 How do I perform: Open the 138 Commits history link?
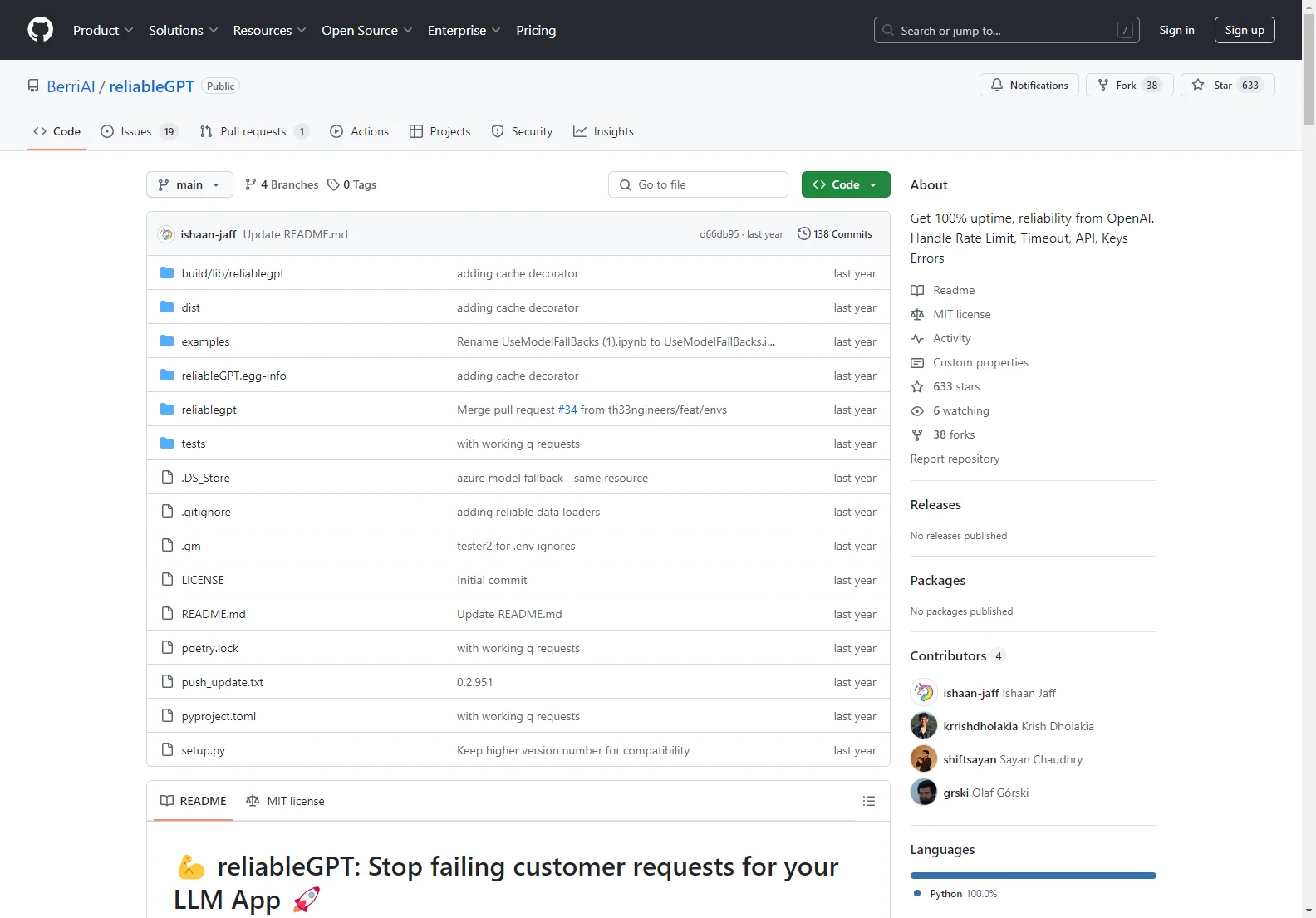pyautogui.click(x=835, y=234)
